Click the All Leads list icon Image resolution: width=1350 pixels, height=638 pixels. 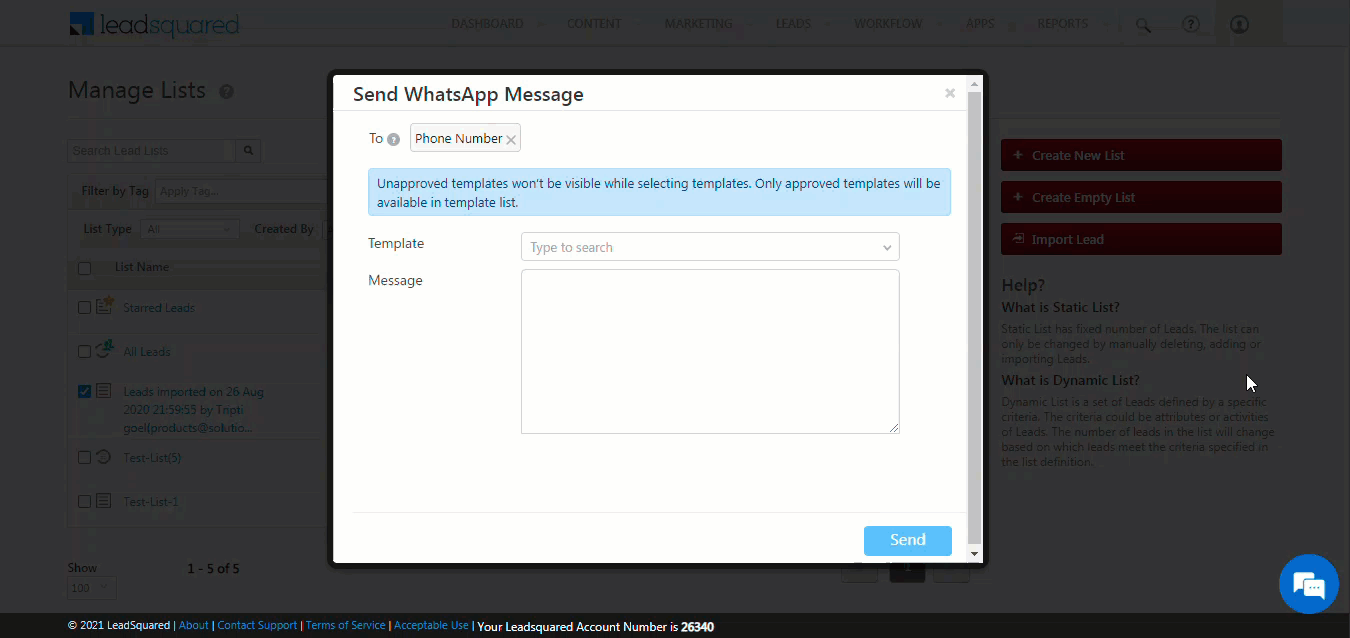104,350
